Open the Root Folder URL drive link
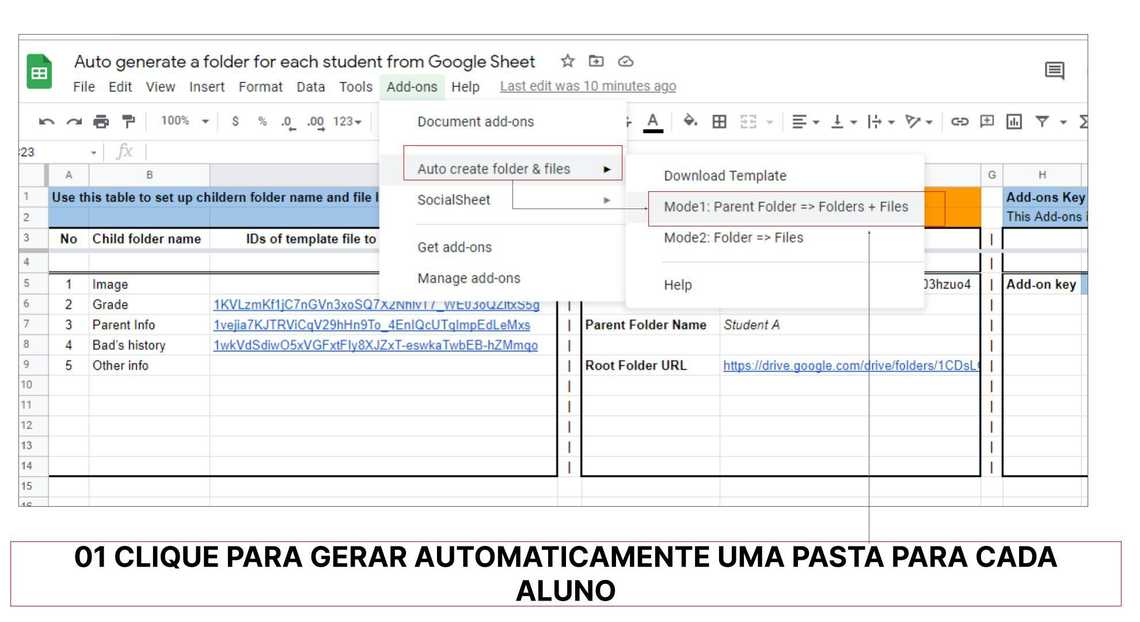Screen dimensions: 1140x622 851,365
